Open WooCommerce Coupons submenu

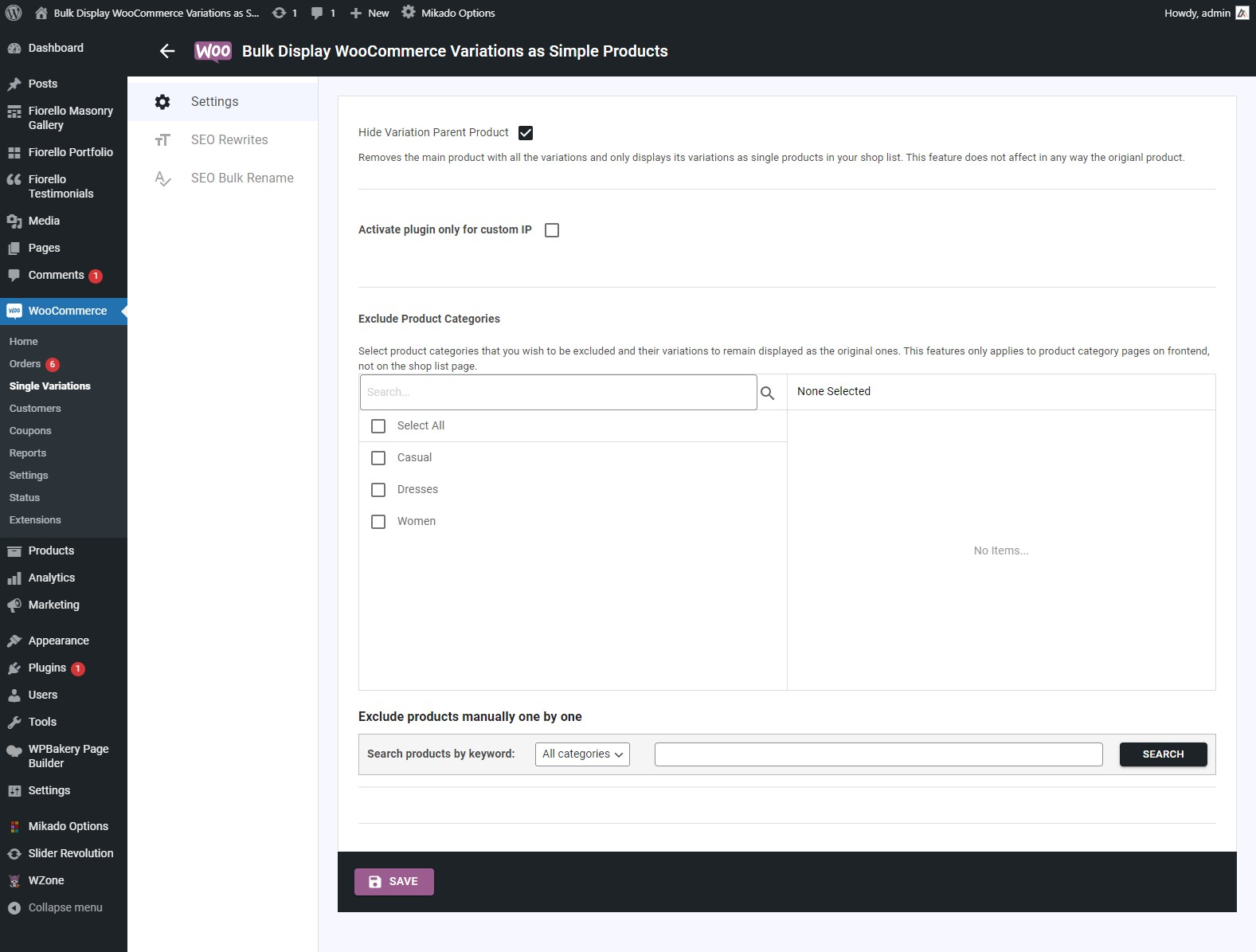[x=30, y=431]
